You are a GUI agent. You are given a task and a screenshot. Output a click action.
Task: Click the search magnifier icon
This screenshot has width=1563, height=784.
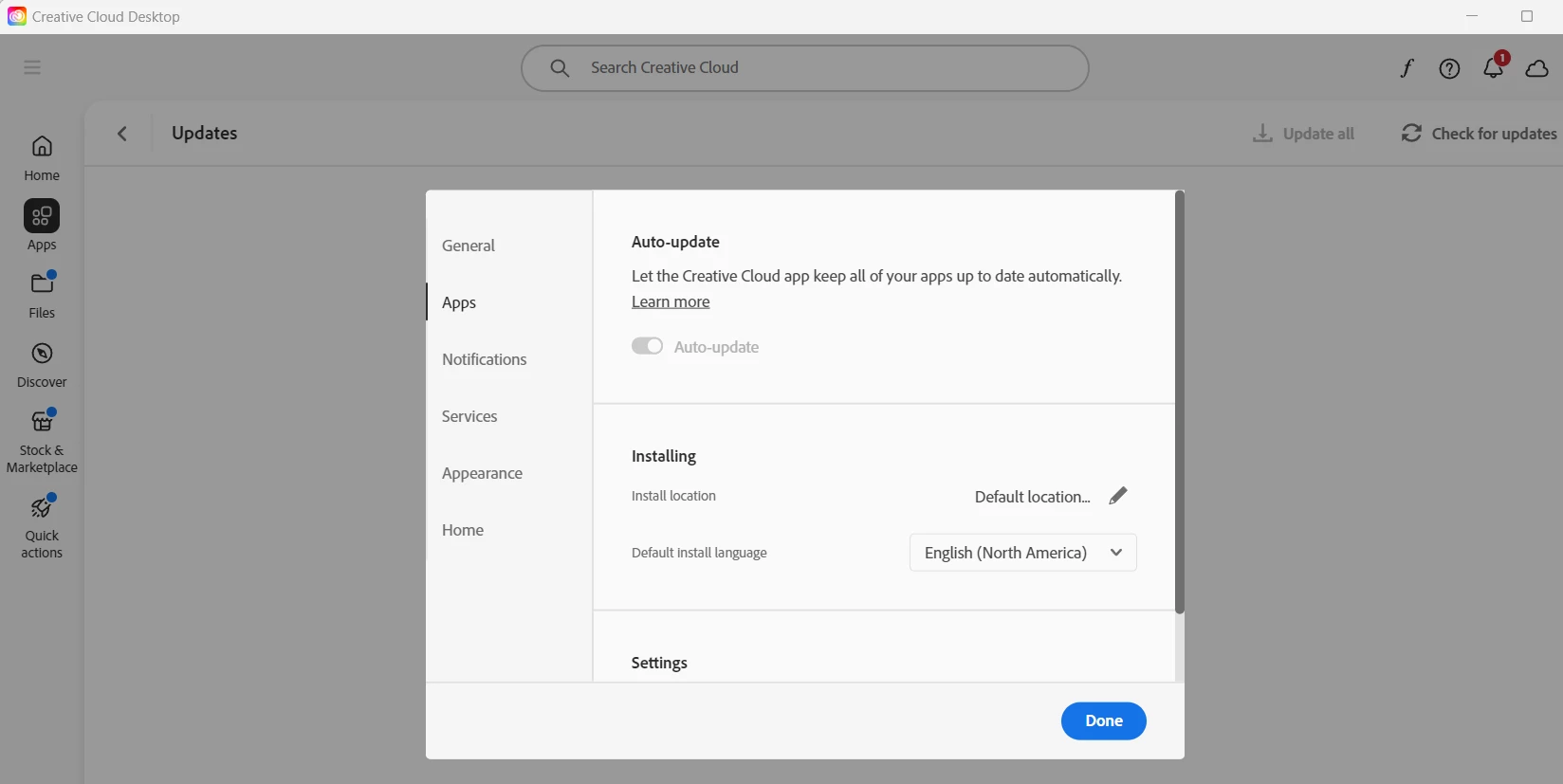tap(561, 68)
